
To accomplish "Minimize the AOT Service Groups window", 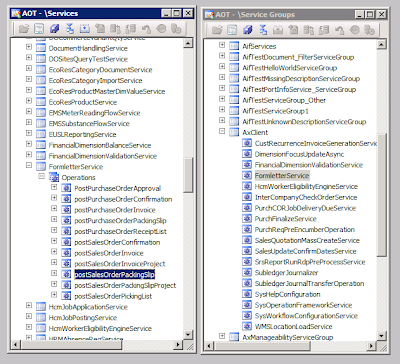I will 359,15.
